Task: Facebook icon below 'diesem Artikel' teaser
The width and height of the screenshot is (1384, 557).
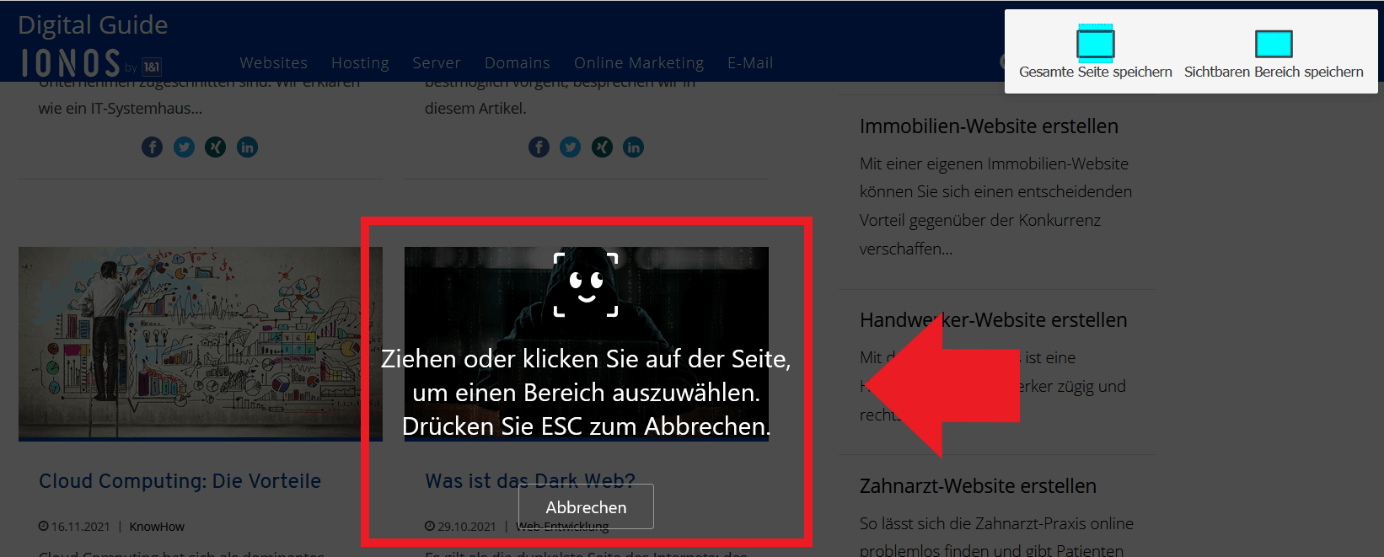Action: pos(539,147)
